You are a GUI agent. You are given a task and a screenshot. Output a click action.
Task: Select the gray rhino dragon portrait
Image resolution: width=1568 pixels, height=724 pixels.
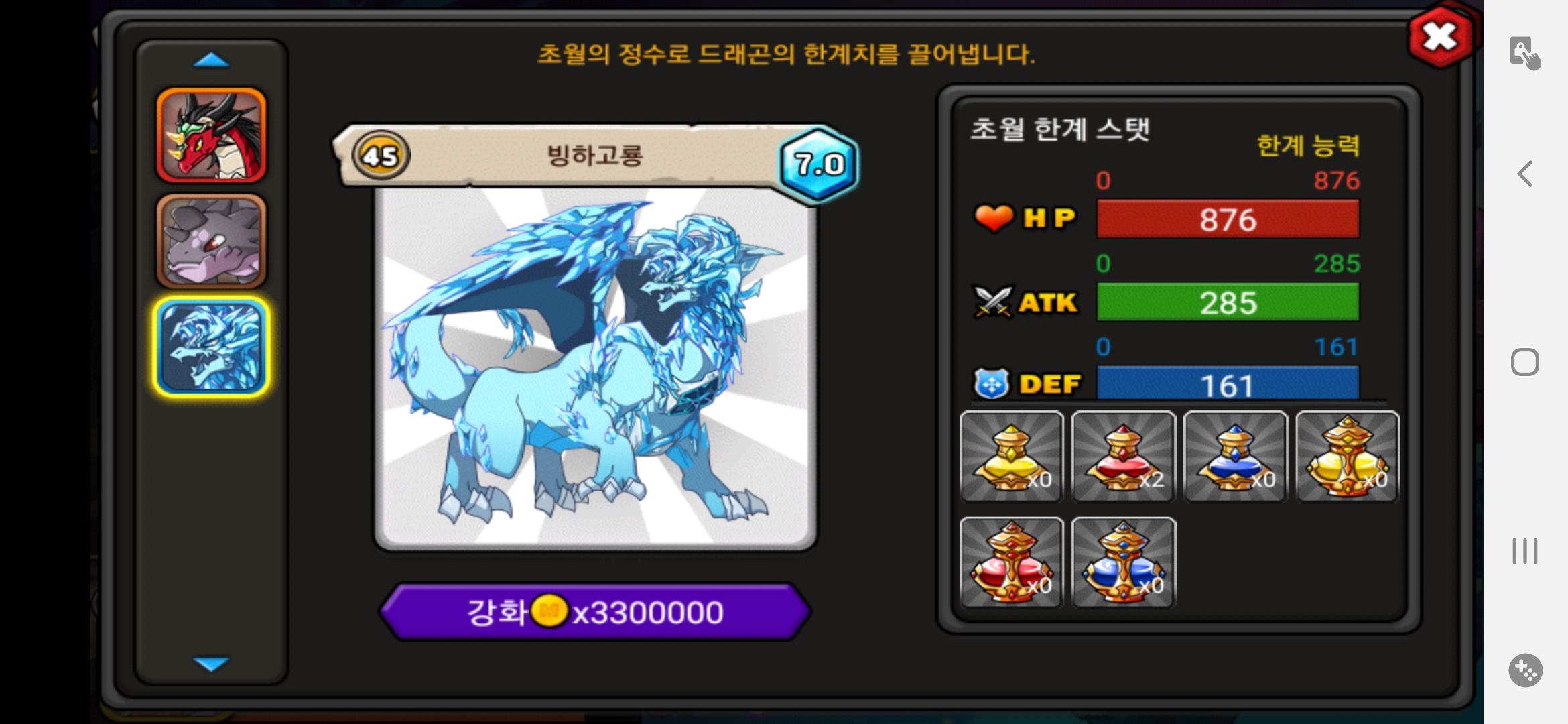tap(211, 241)
